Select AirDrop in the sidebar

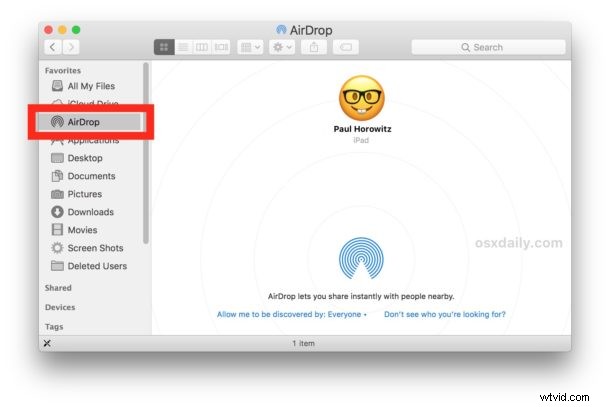(x=91, y=122)
